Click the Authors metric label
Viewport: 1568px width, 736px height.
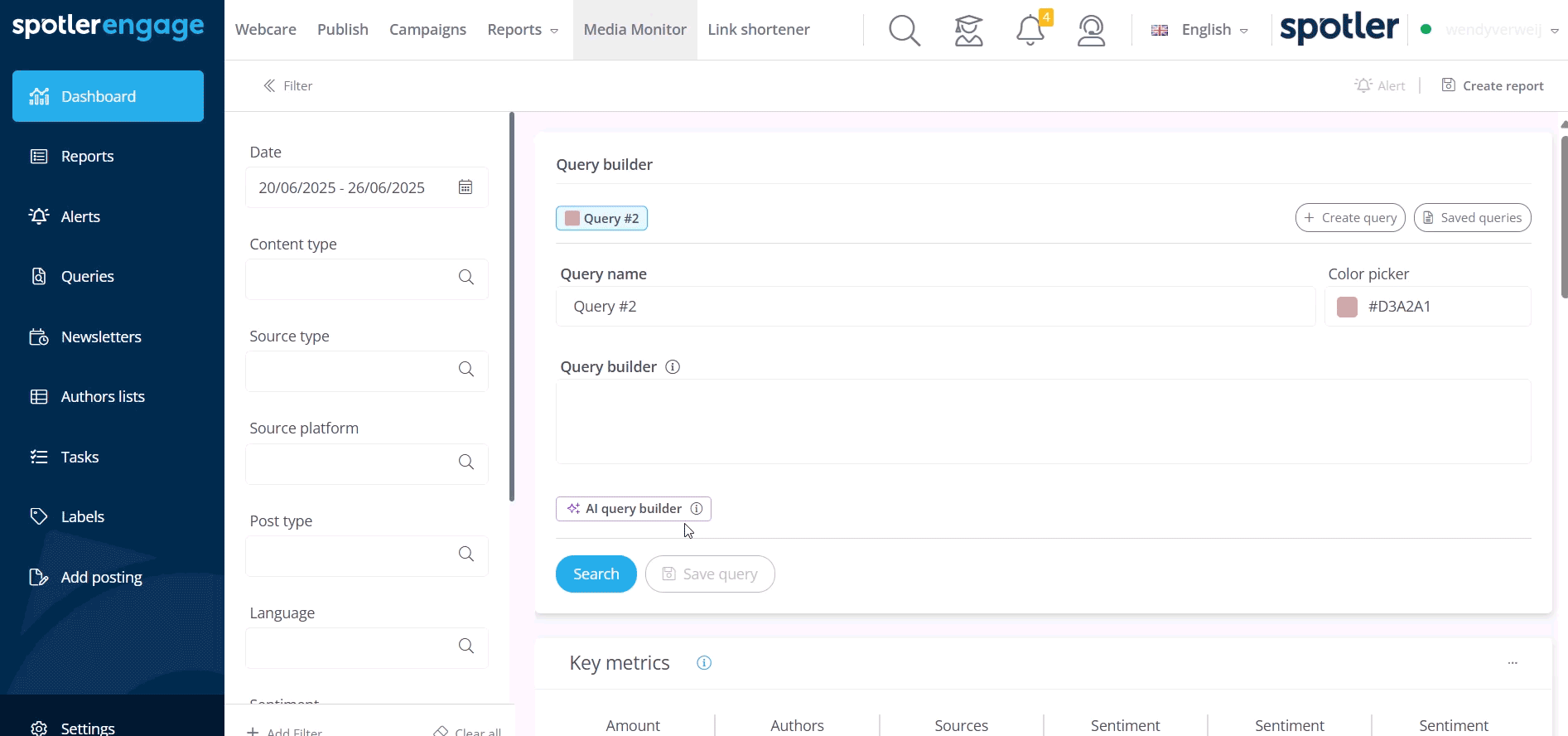tap(797, 725)
